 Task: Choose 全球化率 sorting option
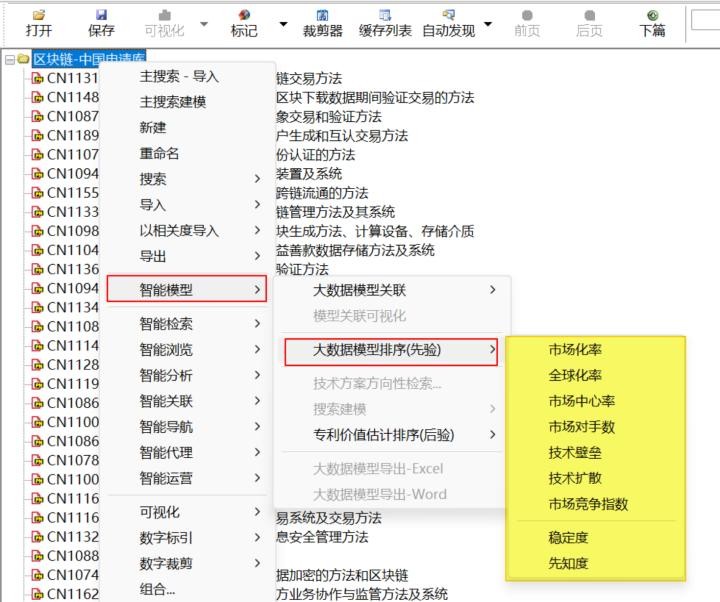(575, 376)
